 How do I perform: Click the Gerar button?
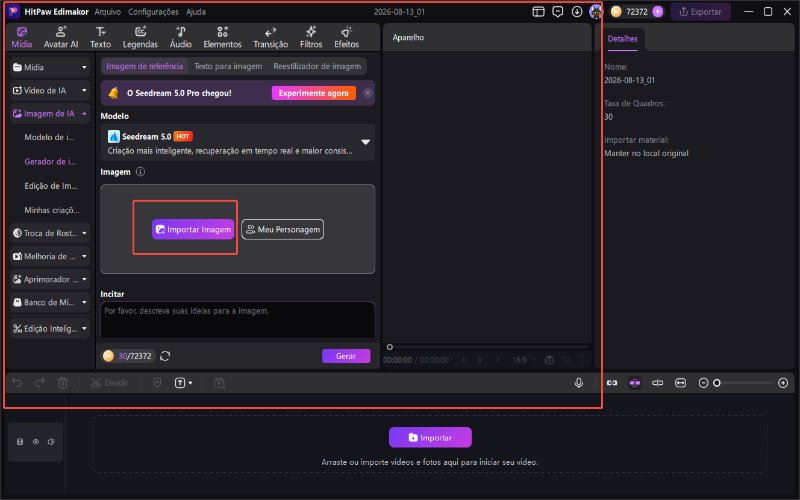(x=346, y=356)
